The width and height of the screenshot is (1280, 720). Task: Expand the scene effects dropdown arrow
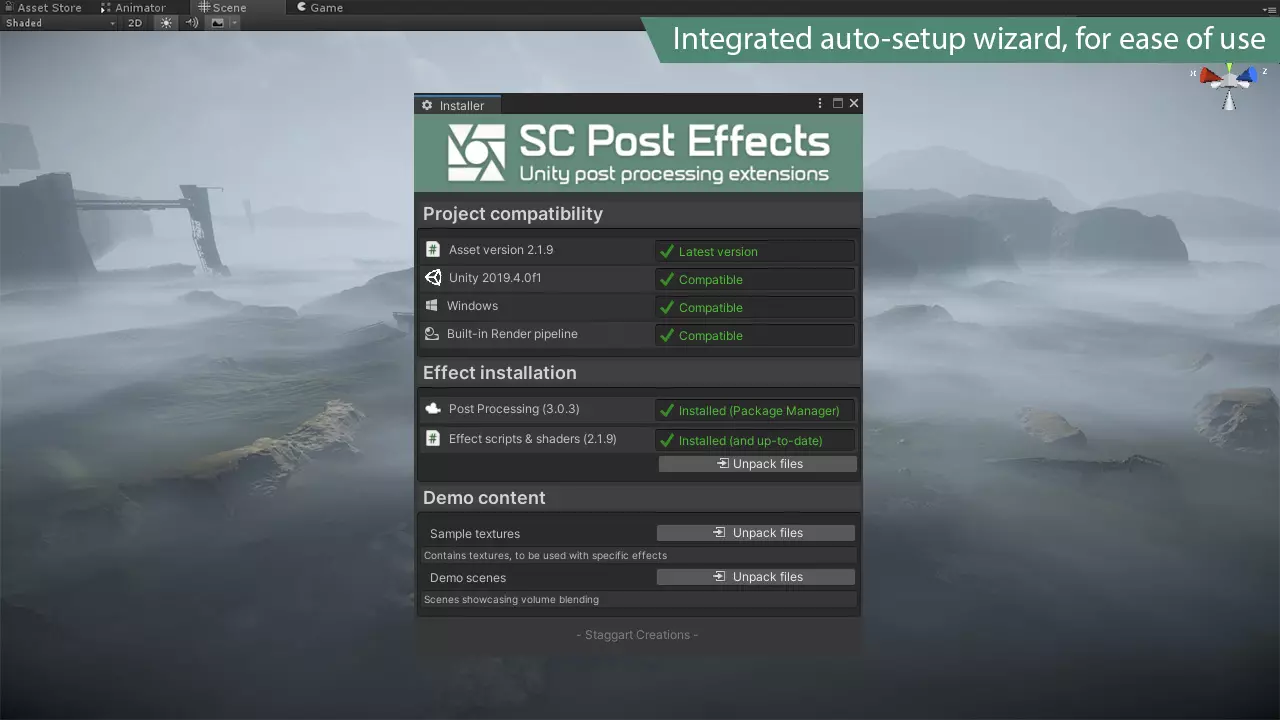point(235,23)
